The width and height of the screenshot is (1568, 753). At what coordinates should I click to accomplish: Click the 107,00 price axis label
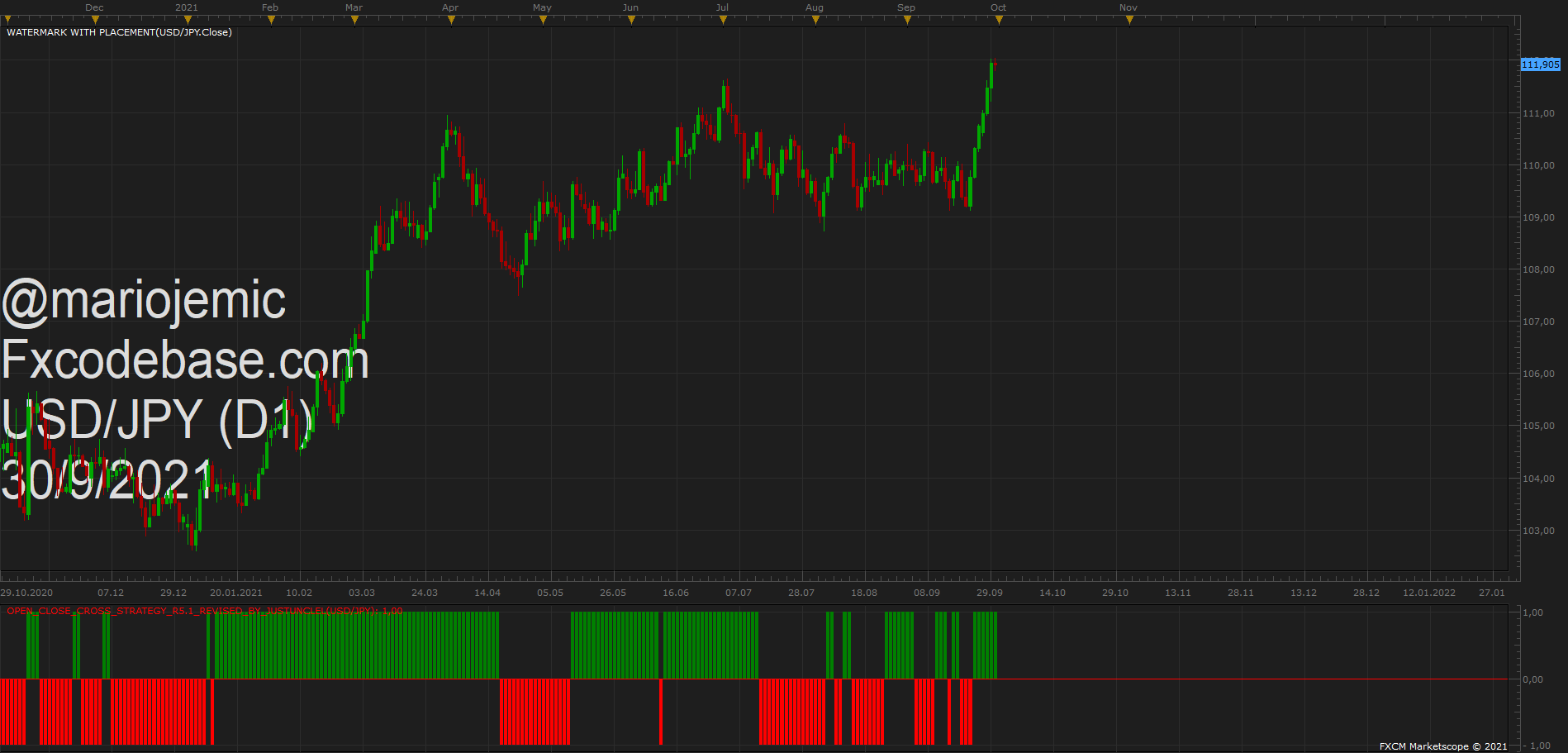pyautogui.click(x=1538, y=322)
